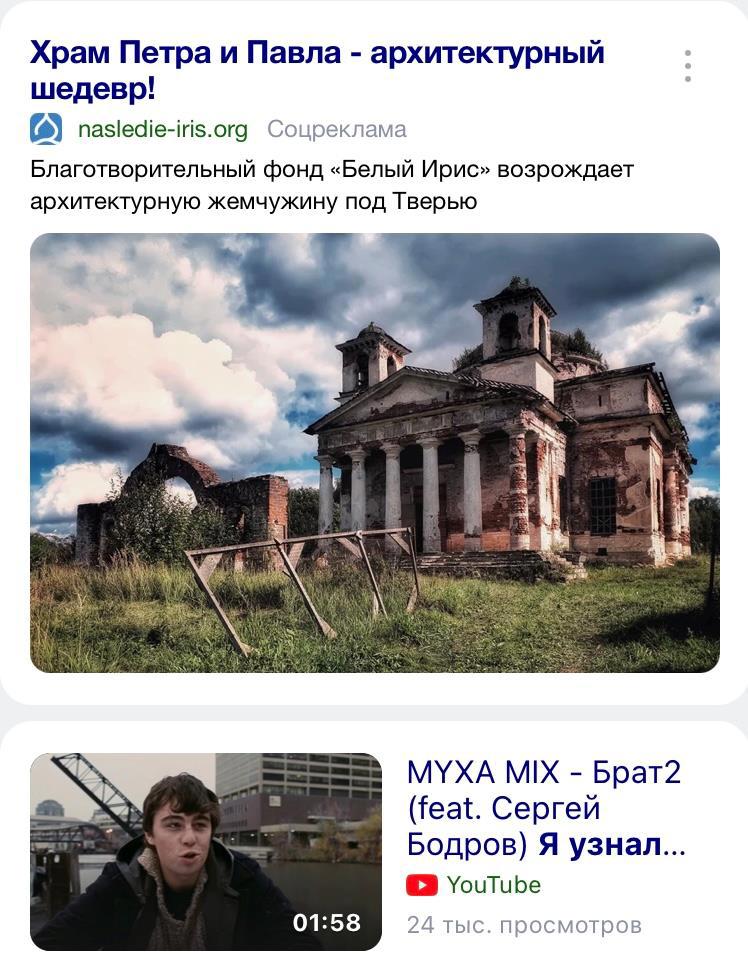Image resolution: width=748 pixels, height=961 pixels.
Task: Click "шедевр!" on the headline's second line
Action: pos(93,89)
